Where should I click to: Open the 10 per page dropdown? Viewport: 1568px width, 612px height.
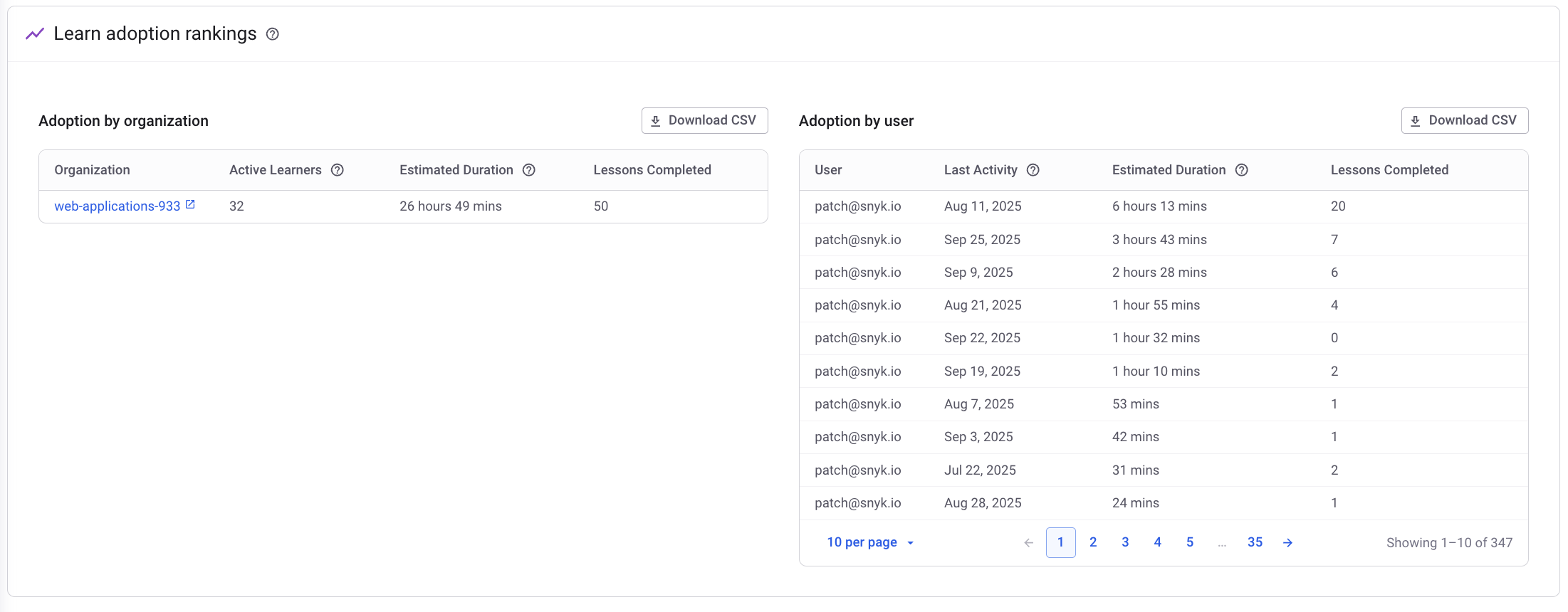(x=870, y=542)
